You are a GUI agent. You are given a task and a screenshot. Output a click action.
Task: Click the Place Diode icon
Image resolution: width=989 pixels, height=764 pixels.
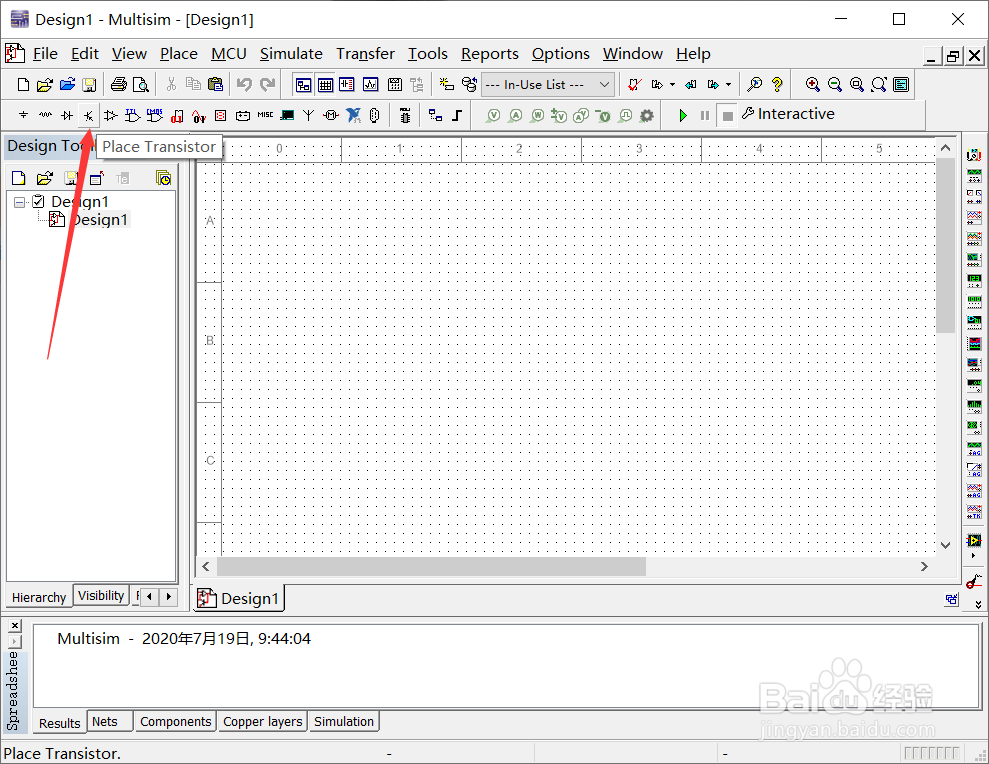[x=67, y=115]
